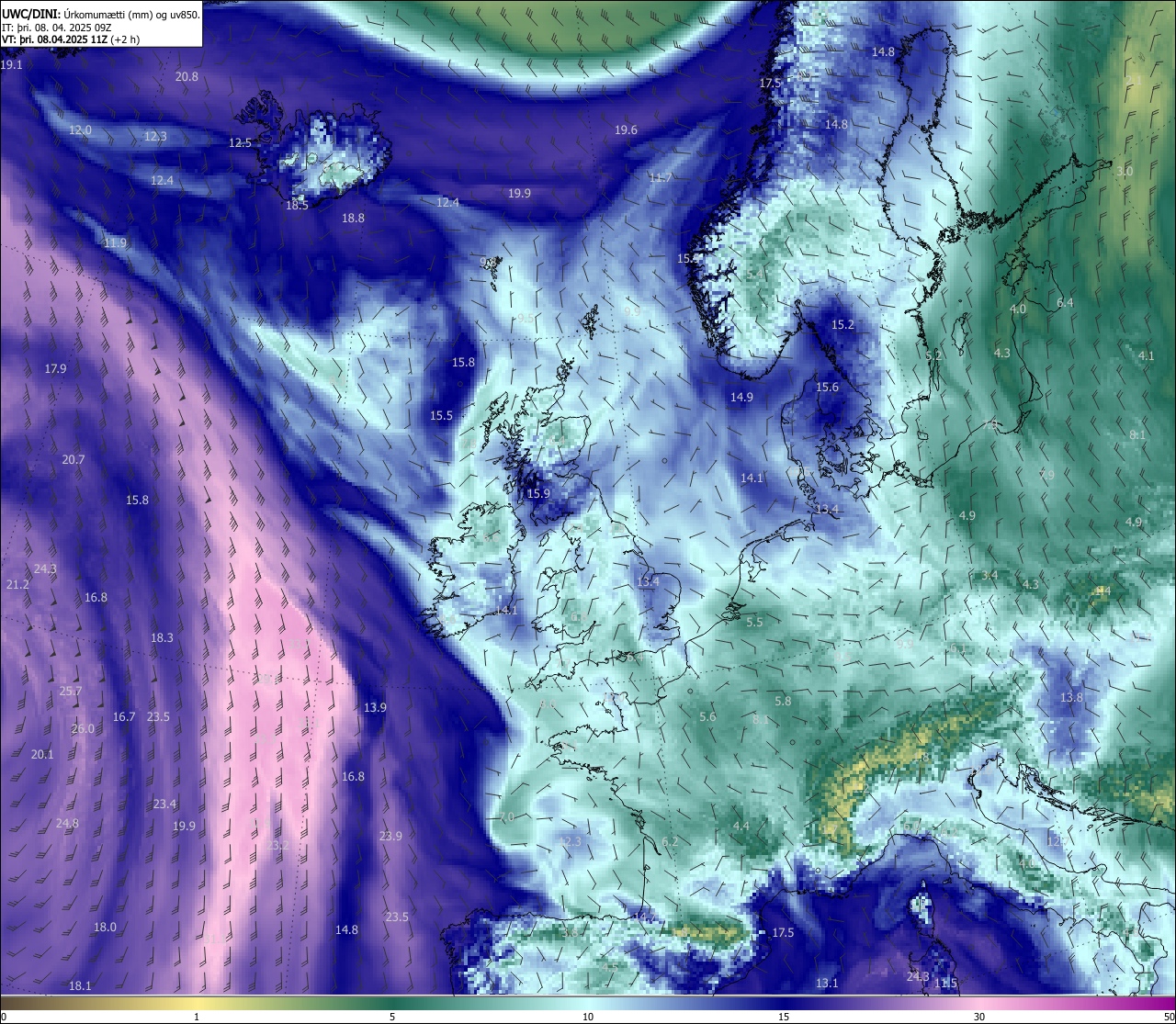Viewport: 1176px width, 1024px height.
Task: Click the 18.5 value south of Iceland
Action: tap(297, 206)
